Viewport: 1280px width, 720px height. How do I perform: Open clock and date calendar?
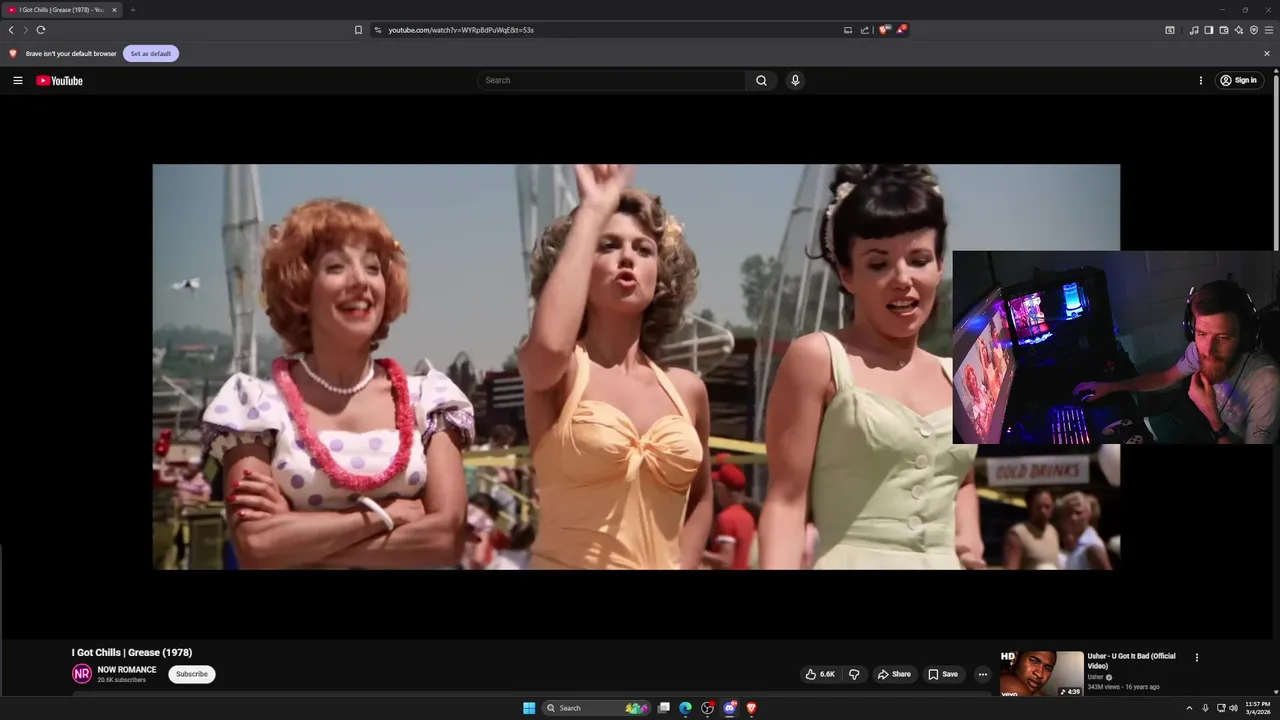click(1257, 708)
